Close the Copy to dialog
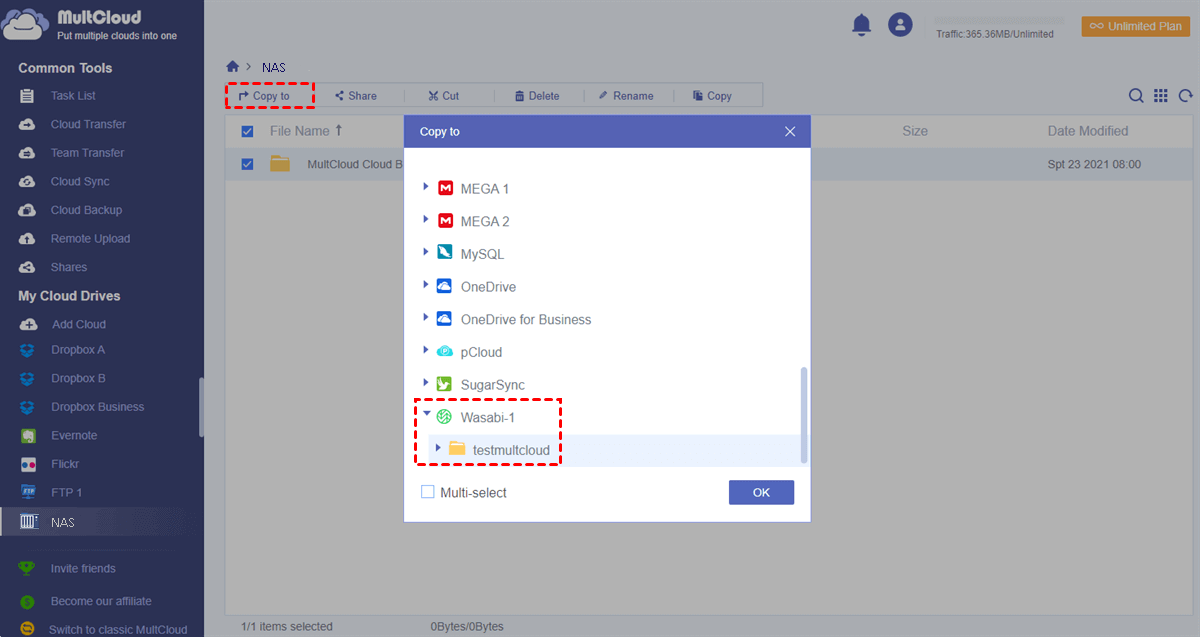 point(790,131)
